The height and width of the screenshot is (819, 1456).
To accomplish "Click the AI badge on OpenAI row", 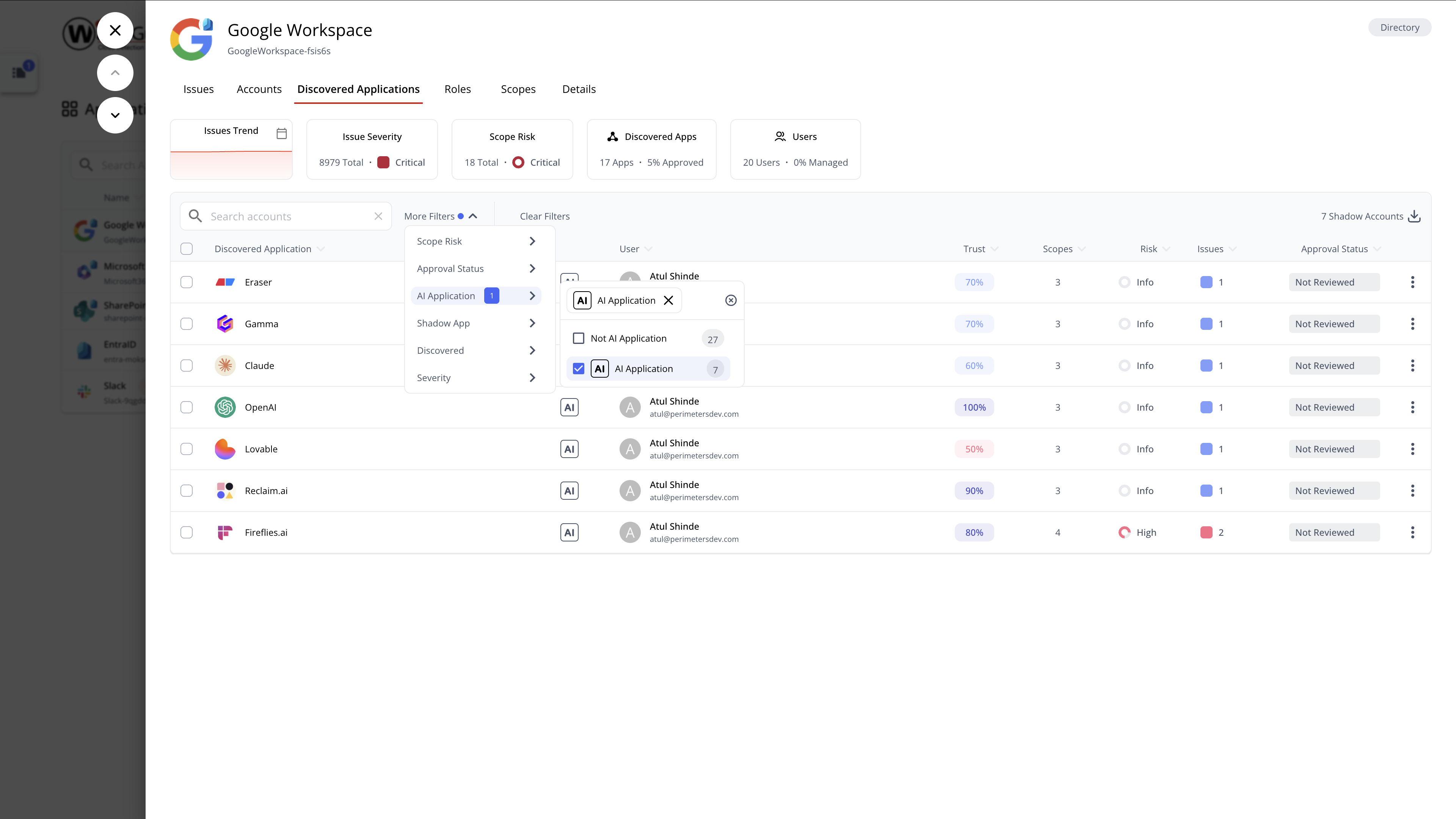I will (x=569, y=408).
